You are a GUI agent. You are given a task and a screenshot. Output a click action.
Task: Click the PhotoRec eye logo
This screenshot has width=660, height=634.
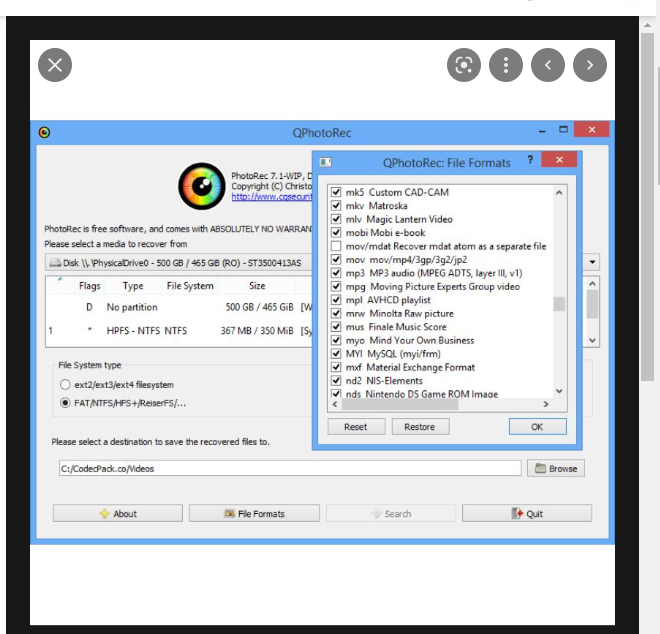[x=202, y=186]
